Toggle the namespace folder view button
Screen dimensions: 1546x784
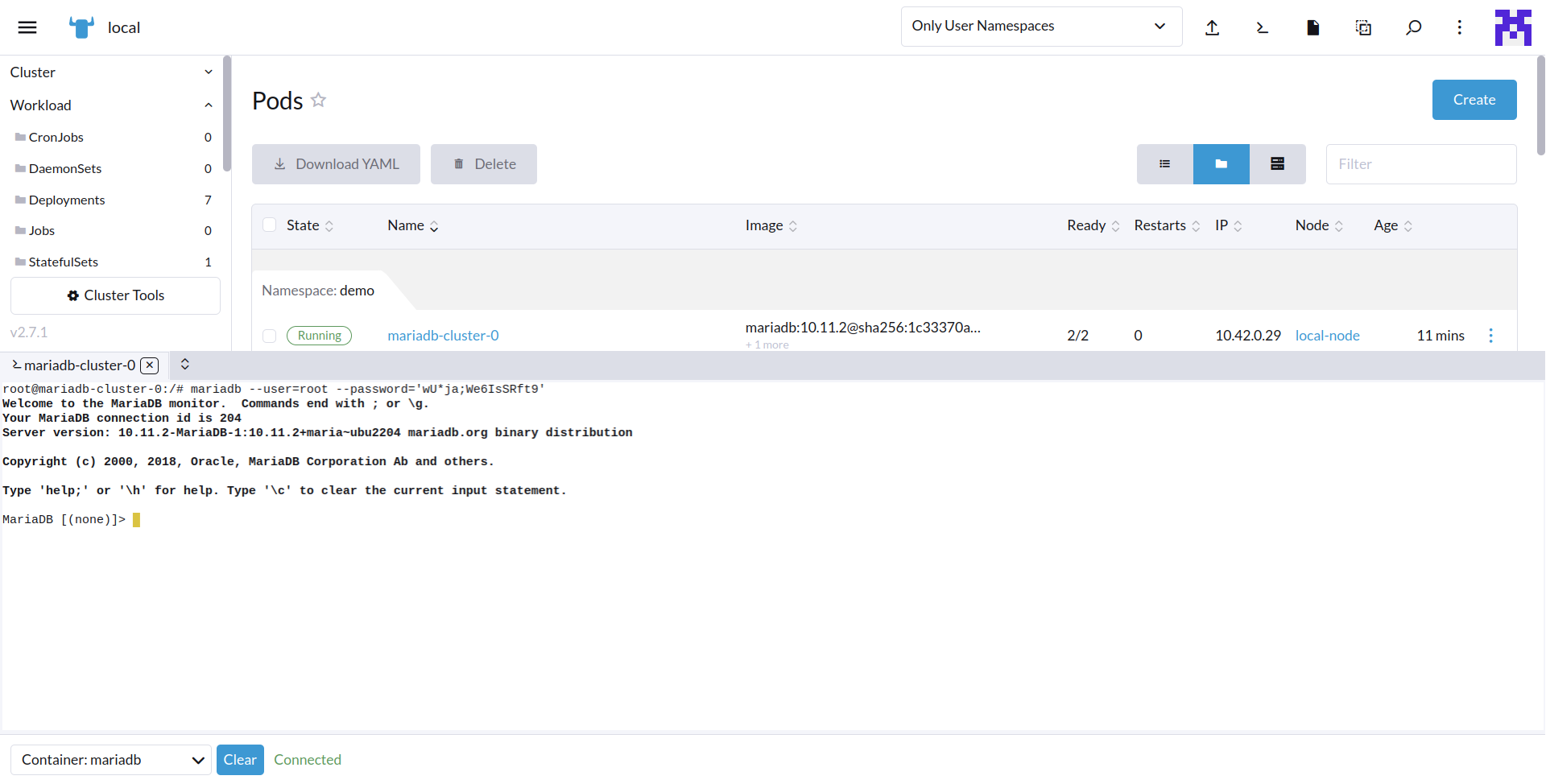(x=1221, y=163)
